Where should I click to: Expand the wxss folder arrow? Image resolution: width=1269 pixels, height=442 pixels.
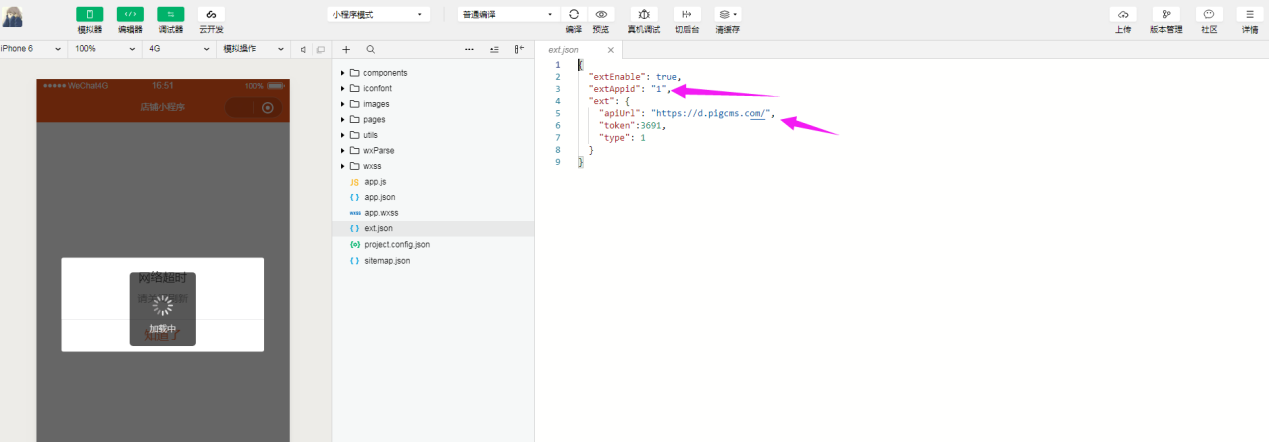tap(343, 166)
